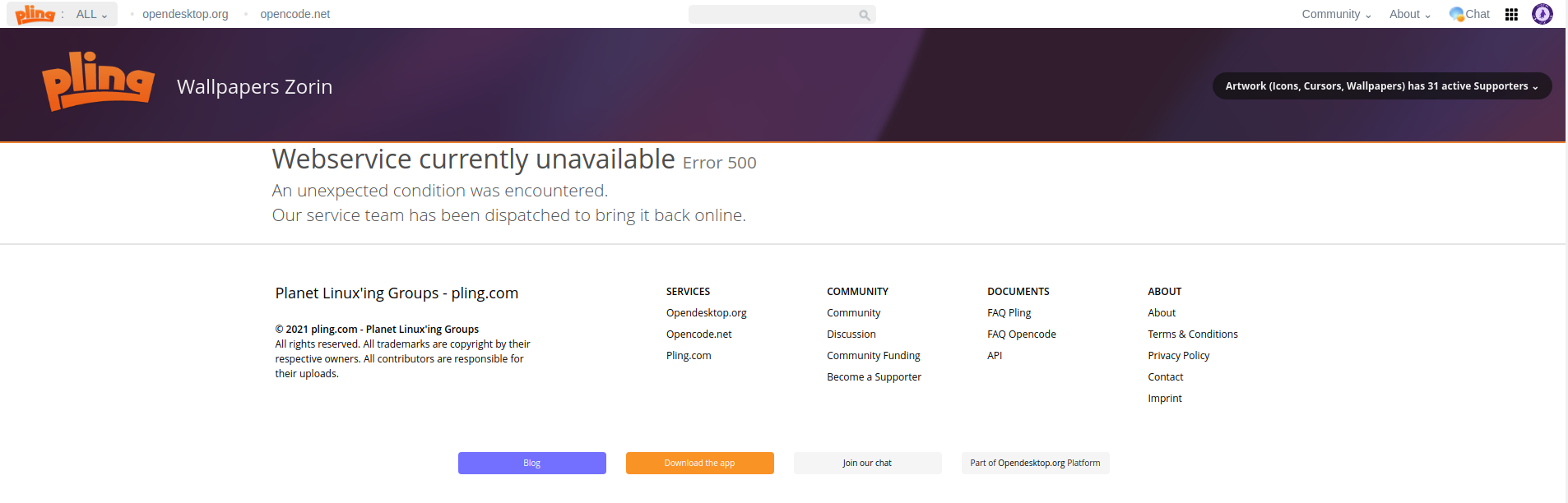Viewport: 1568px width, 503px height.
Task: Click the DOCUMENTS column heading
Action: 1018,292
